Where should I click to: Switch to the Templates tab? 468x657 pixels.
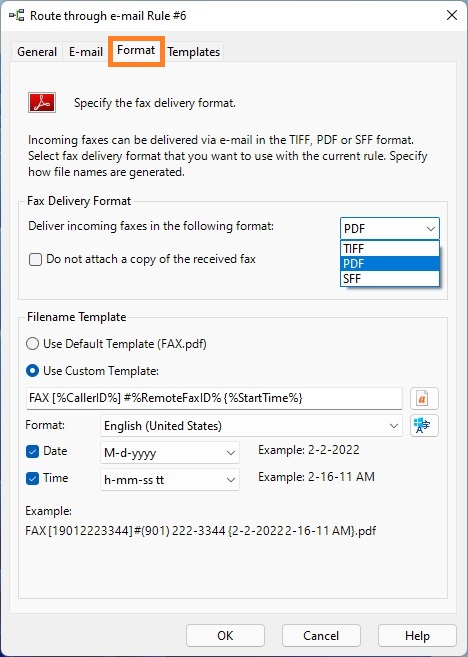tap(194, 52)
